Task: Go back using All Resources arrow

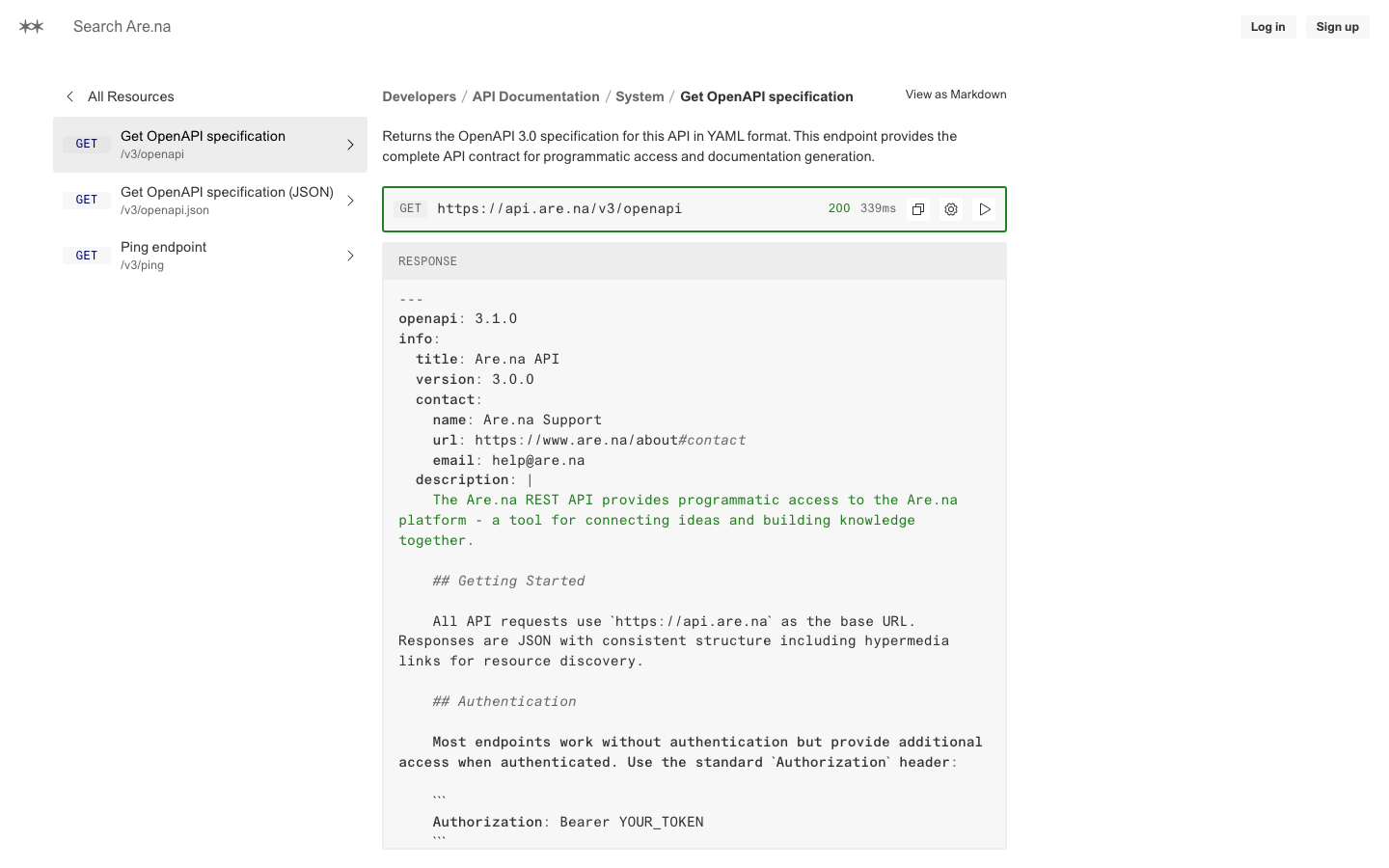Action: [70, 96]
